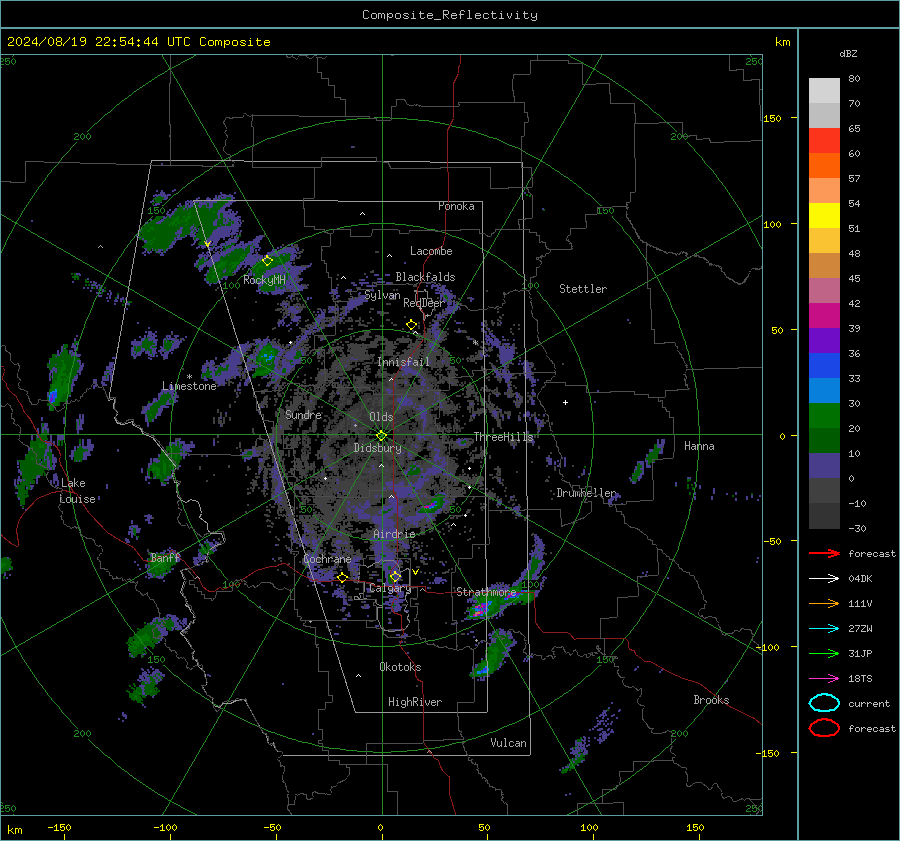The image size is (900, 841).
Task: Select the magenta 18TS arrow icon
Action: [x=824, y=679]
